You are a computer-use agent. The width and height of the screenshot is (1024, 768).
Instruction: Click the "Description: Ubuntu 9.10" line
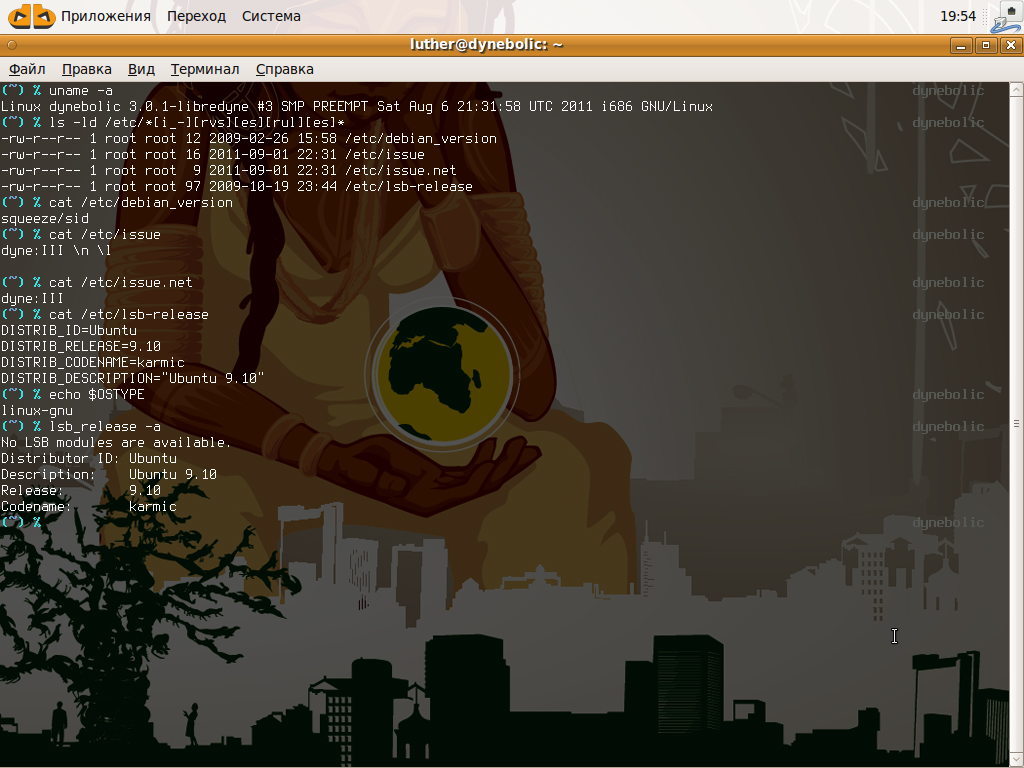109,475
